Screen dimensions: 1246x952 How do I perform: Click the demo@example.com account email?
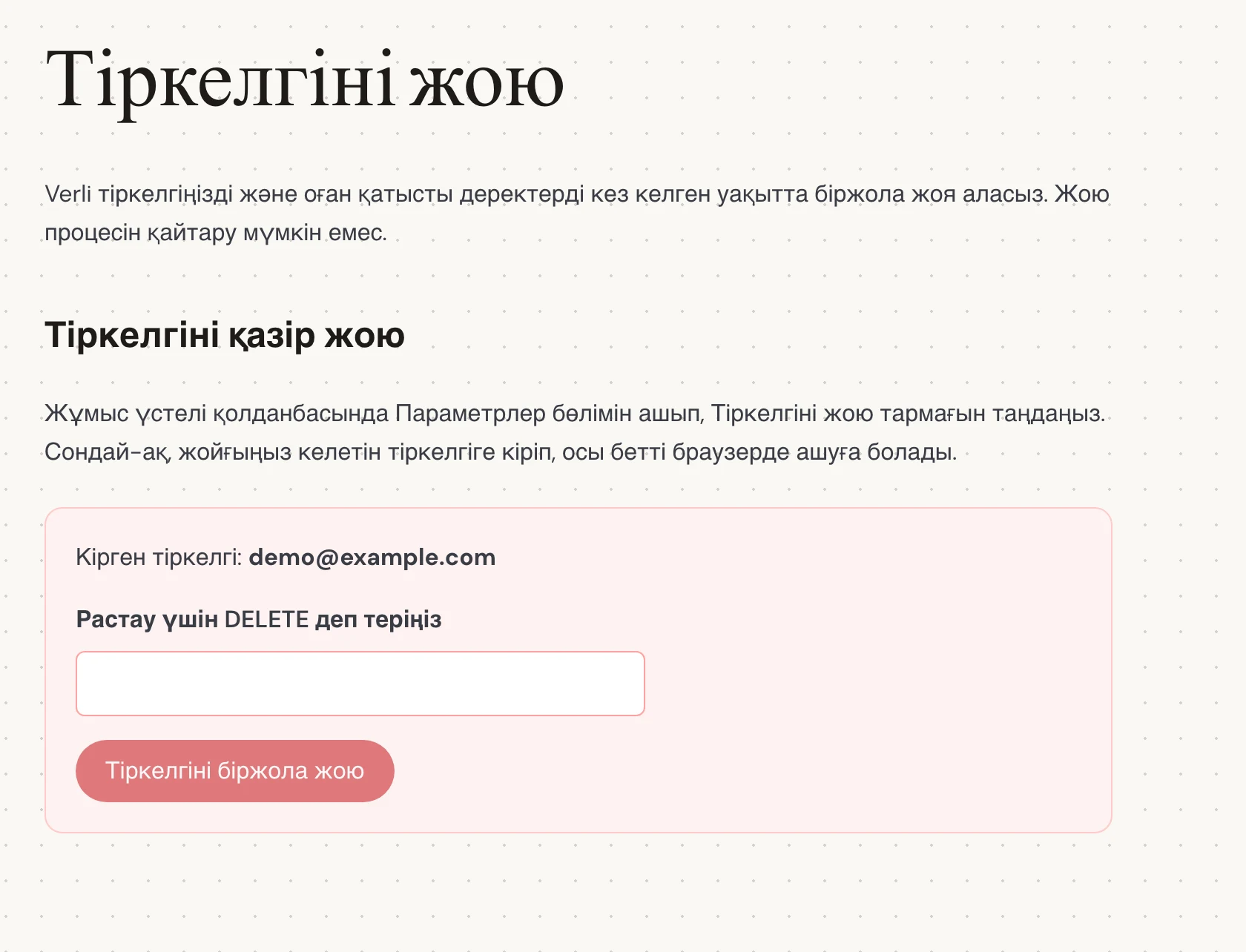coord(372,558)
